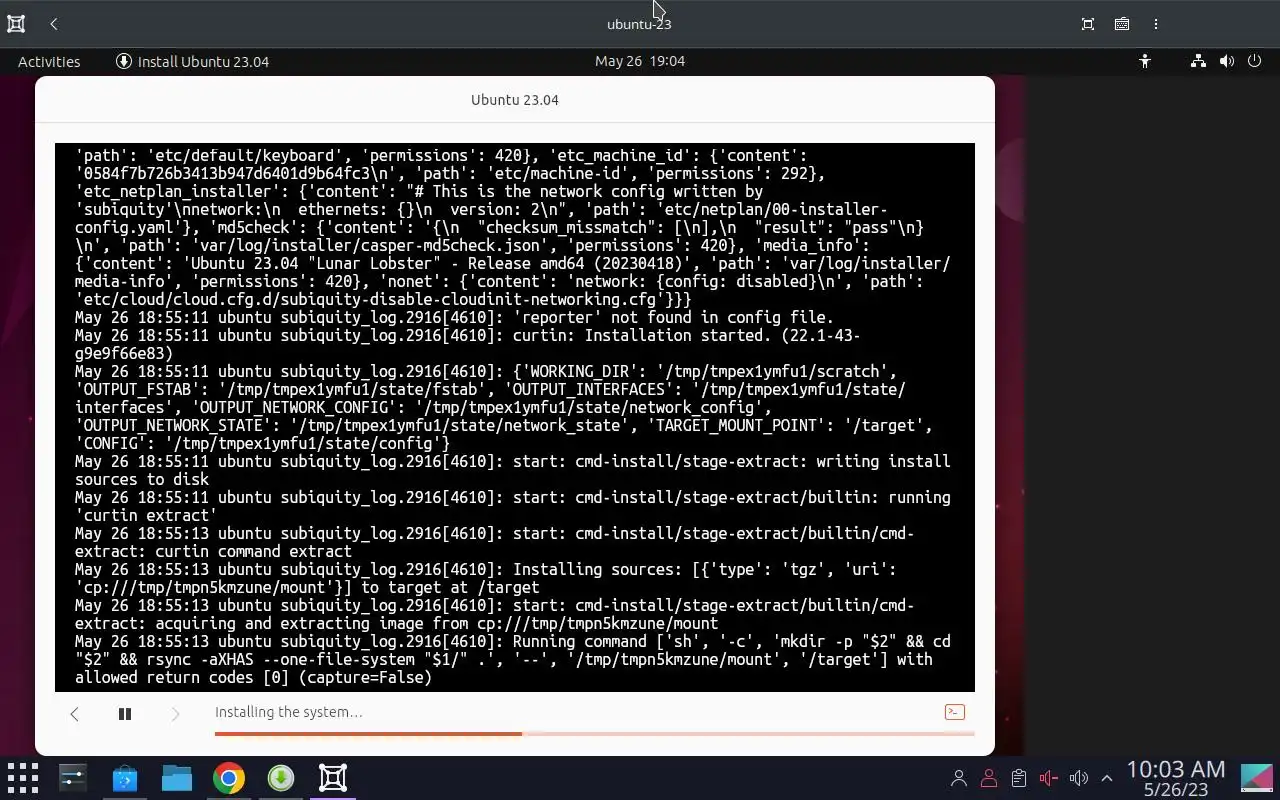Click the 'curtin: Installation started' log line
Image resolution: width=1280 pixels, height=800 pixels.
[x=467, y=345]
